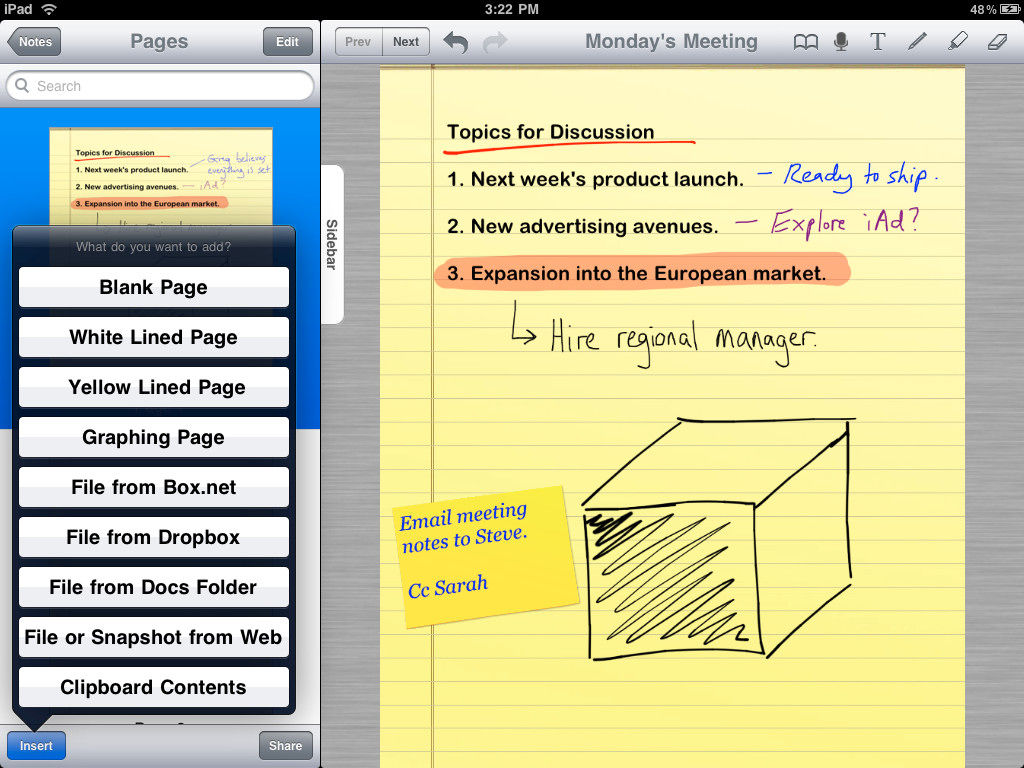Select the yellow sticky note
Viewport: 1024px width, 768px height.
(486, 556)
